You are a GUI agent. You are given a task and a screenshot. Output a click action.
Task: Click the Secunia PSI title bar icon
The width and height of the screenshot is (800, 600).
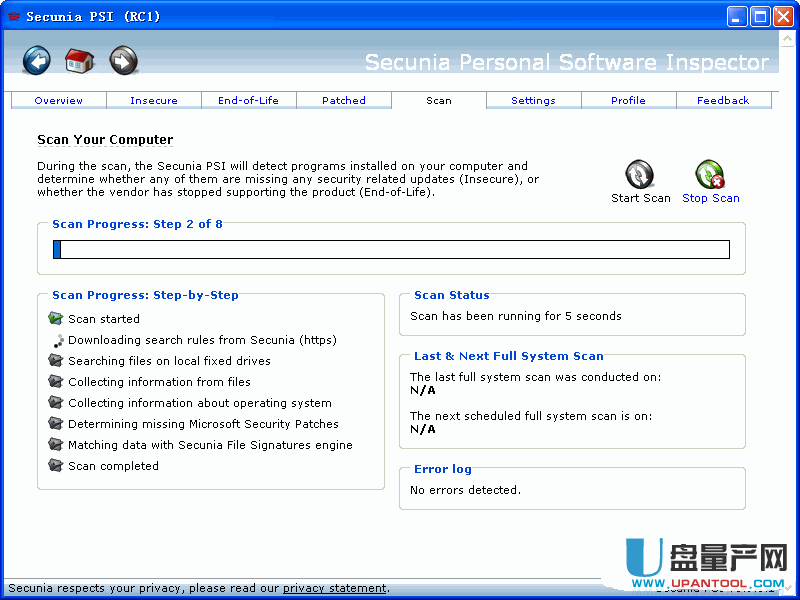14,16
